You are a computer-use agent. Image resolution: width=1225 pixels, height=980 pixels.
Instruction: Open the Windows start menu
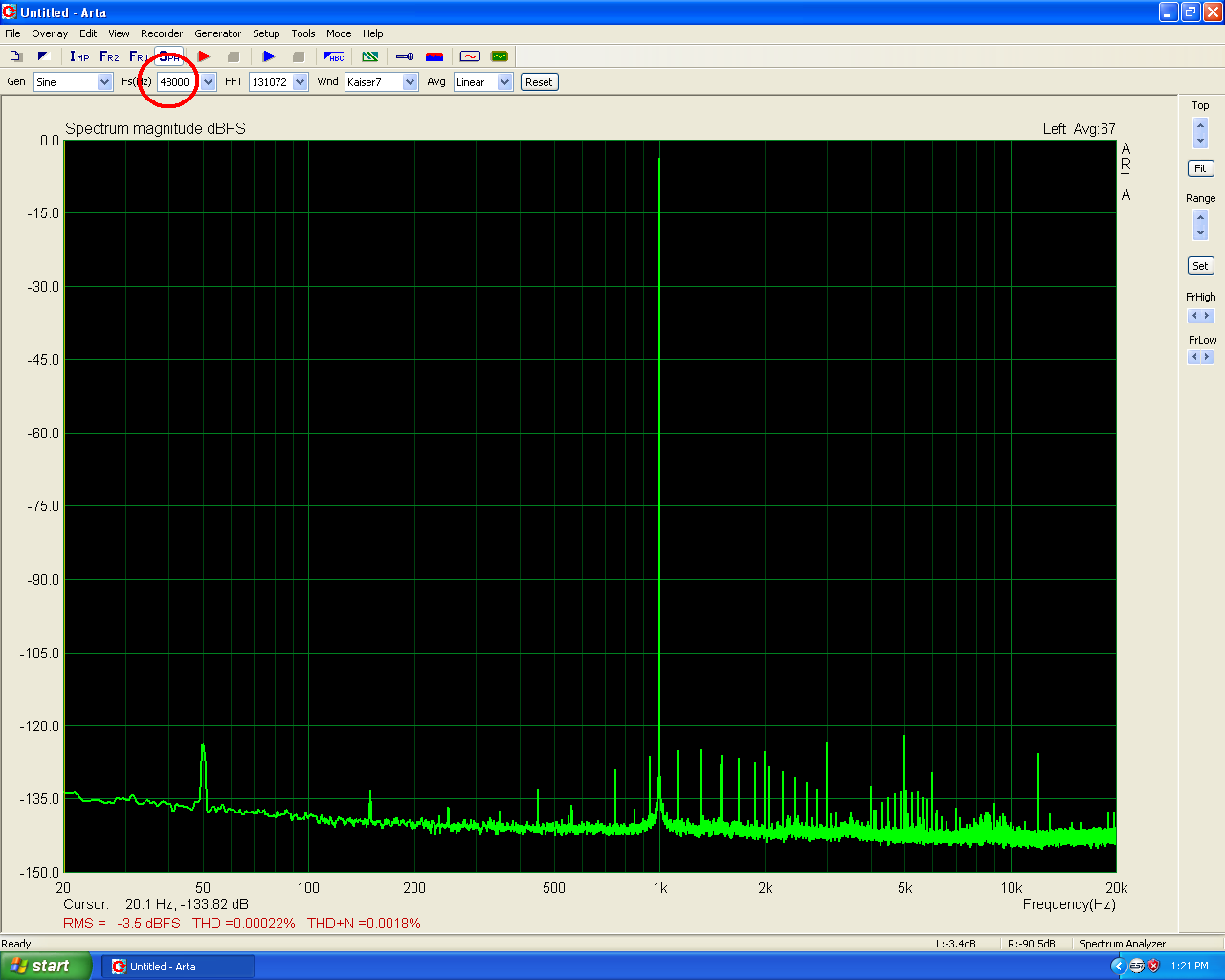click(x=46, y=967)
